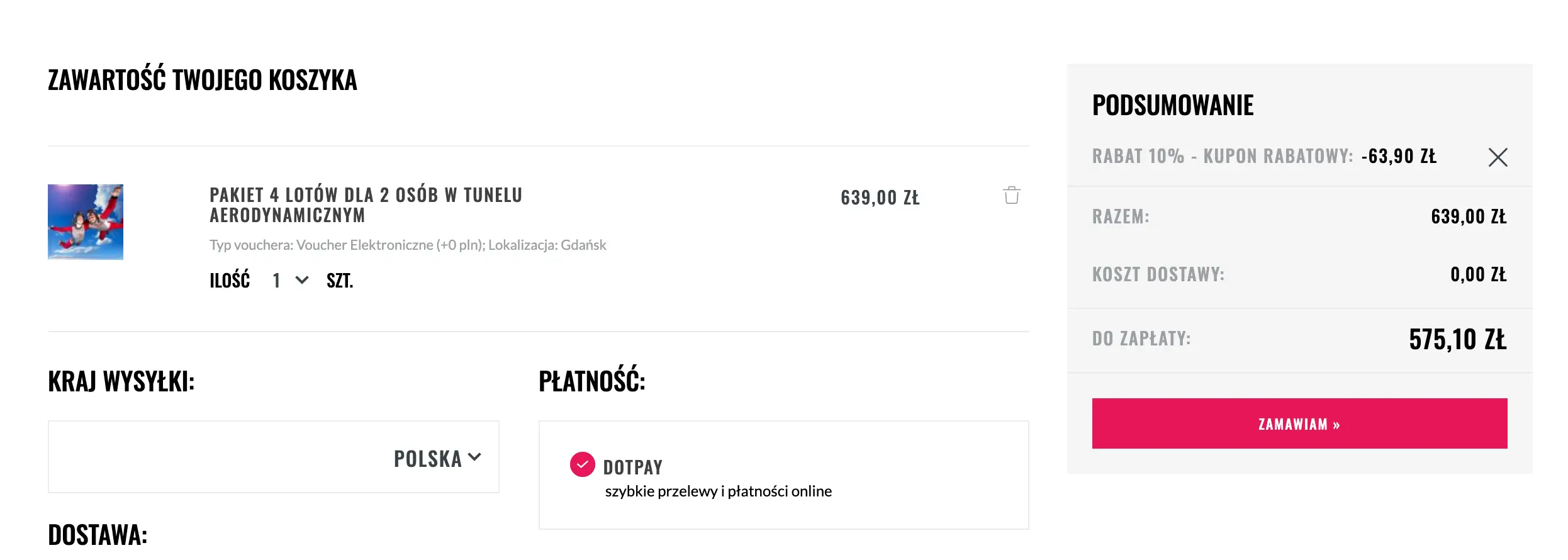Open the Polska shipping country dropdown
This screenshot has width=1568, height=560.
click(x=437, y=458)
